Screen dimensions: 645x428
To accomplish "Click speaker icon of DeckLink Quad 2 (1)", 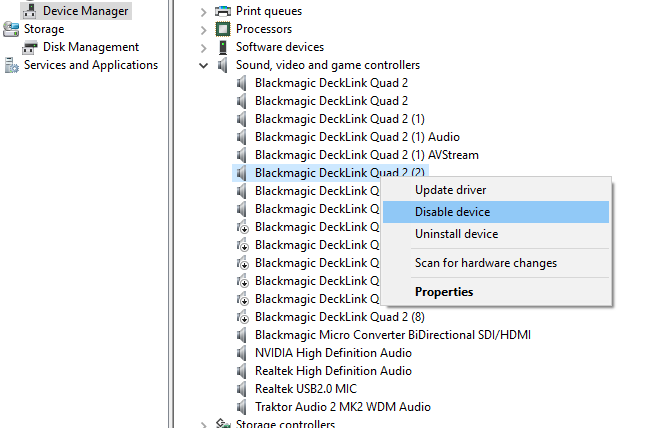I will (x=242, y=119).
